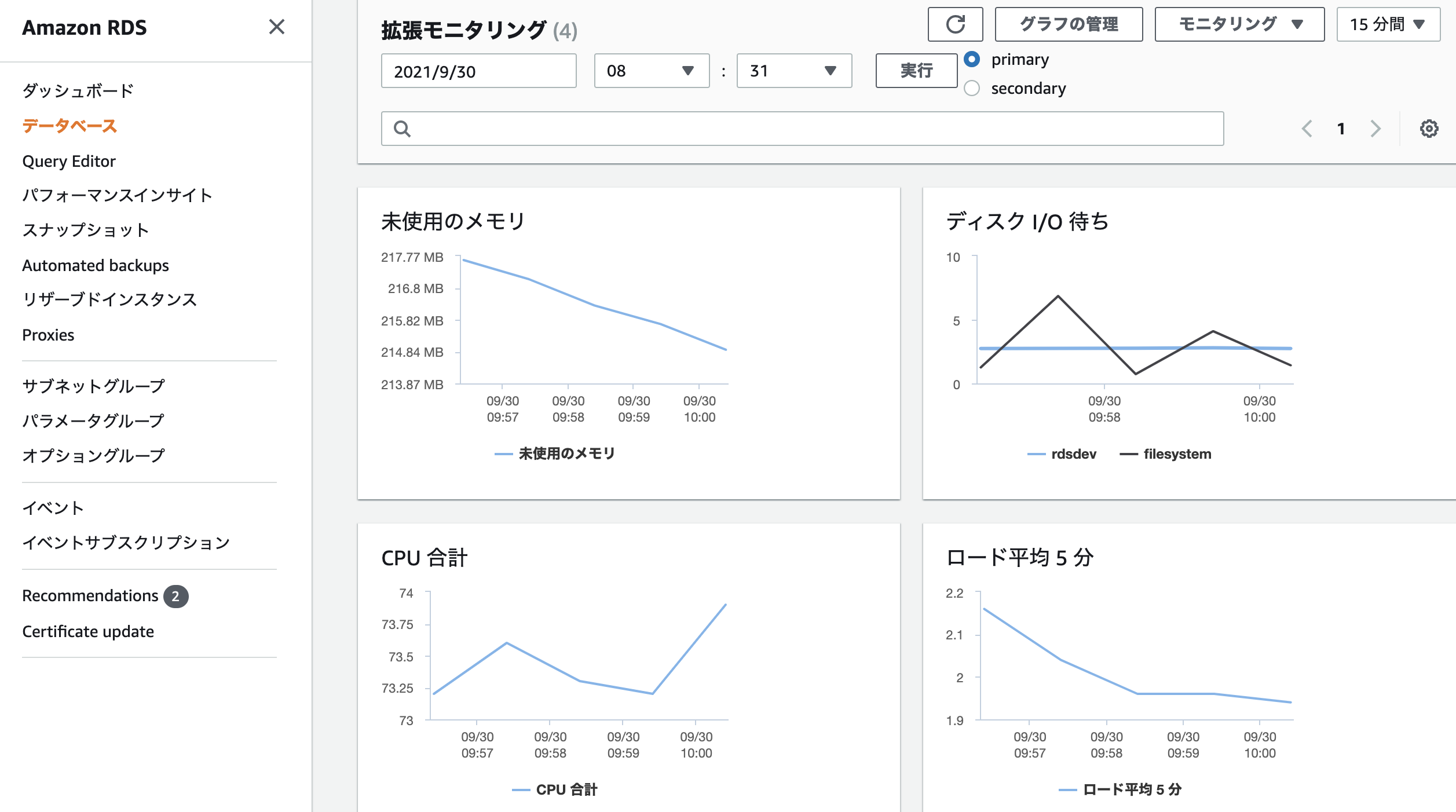Open Query Editor in the sidebar
Viewport: 1456px width, 812px height.
pos(69,161)
